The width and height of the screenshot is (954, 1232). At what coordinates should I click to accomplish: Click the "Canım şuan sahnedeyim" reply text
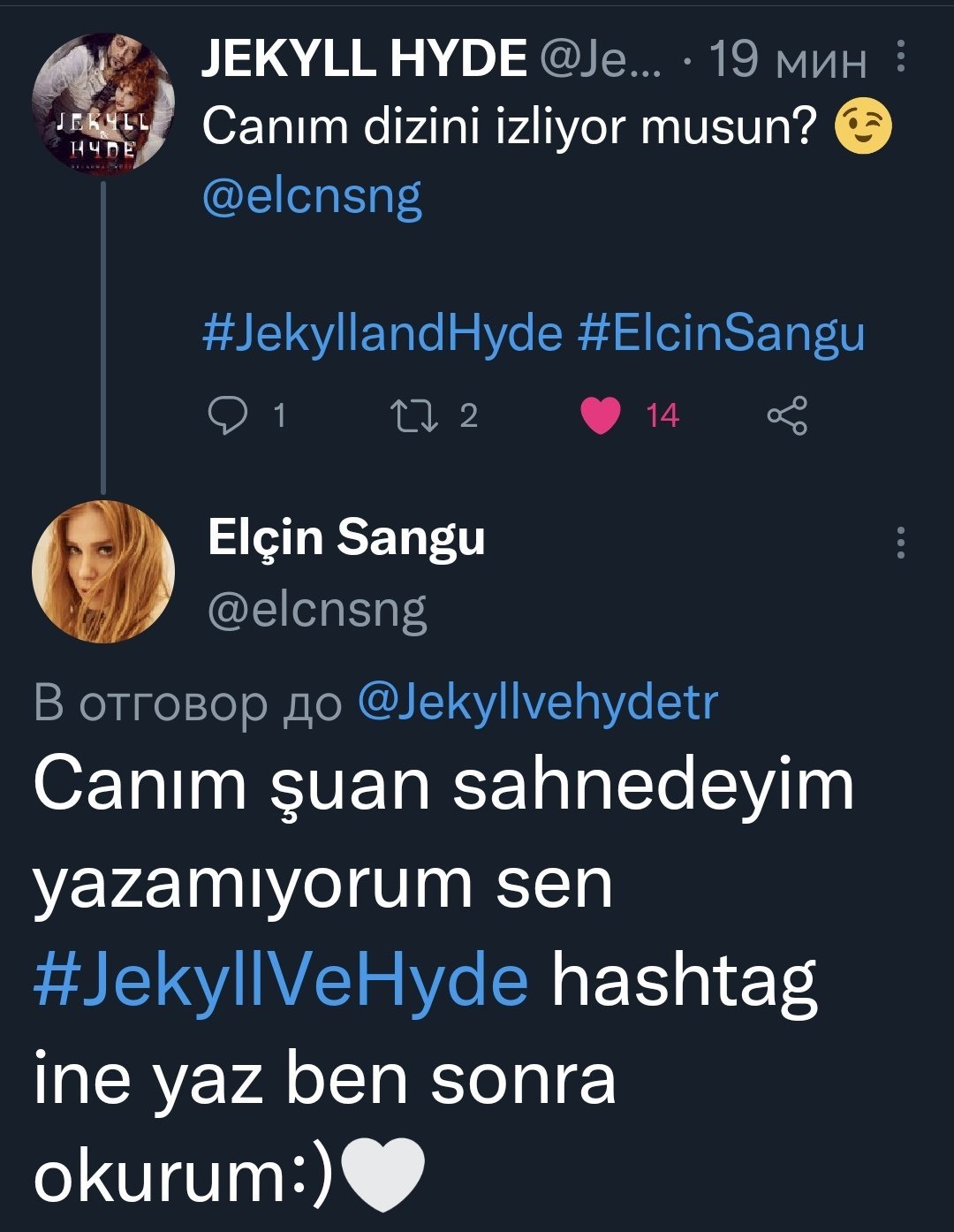pos(443,786)
